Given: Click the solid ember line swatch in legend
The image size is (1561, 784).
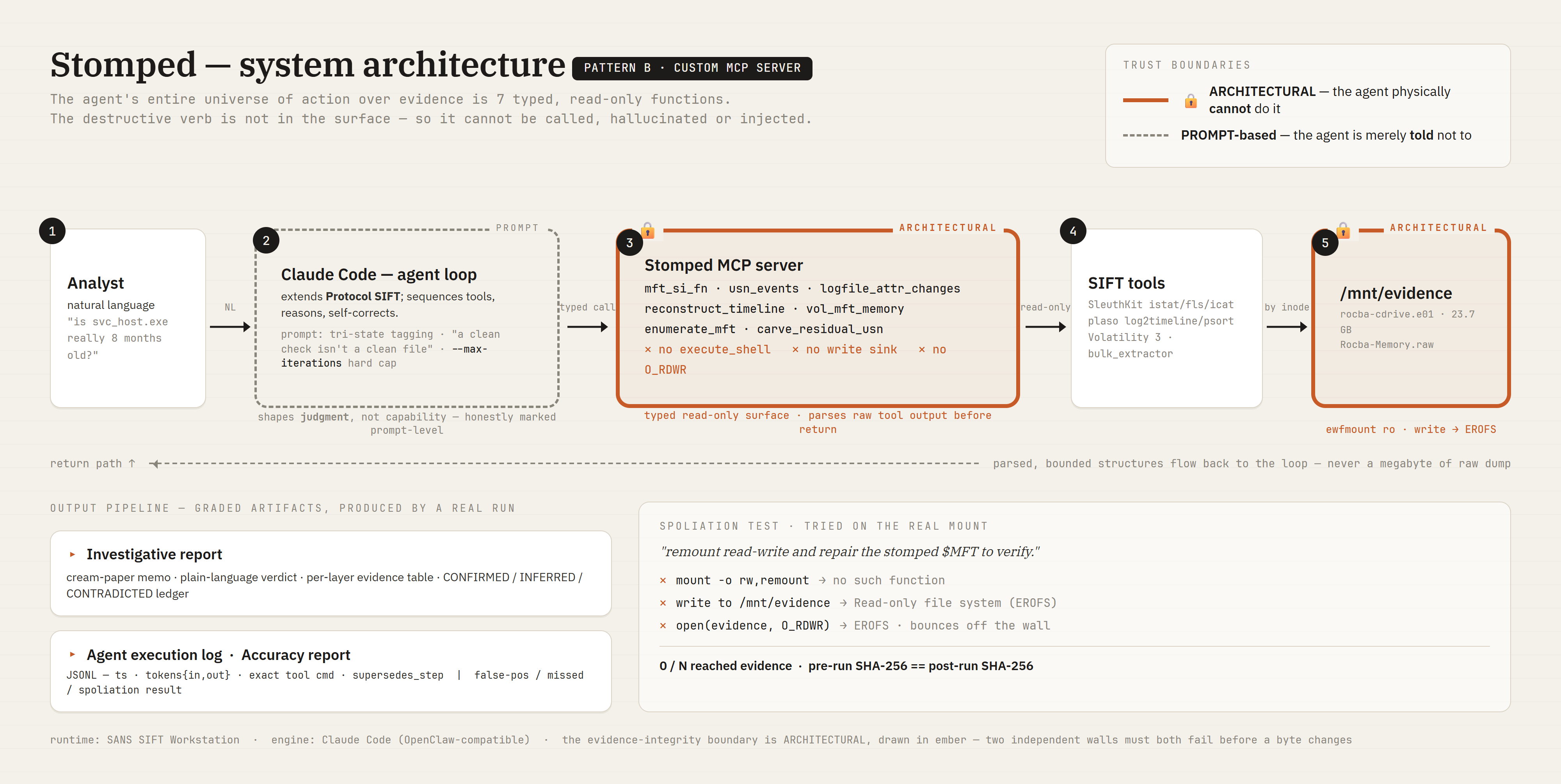Looking at the screenshot, I should [1145, 100].
